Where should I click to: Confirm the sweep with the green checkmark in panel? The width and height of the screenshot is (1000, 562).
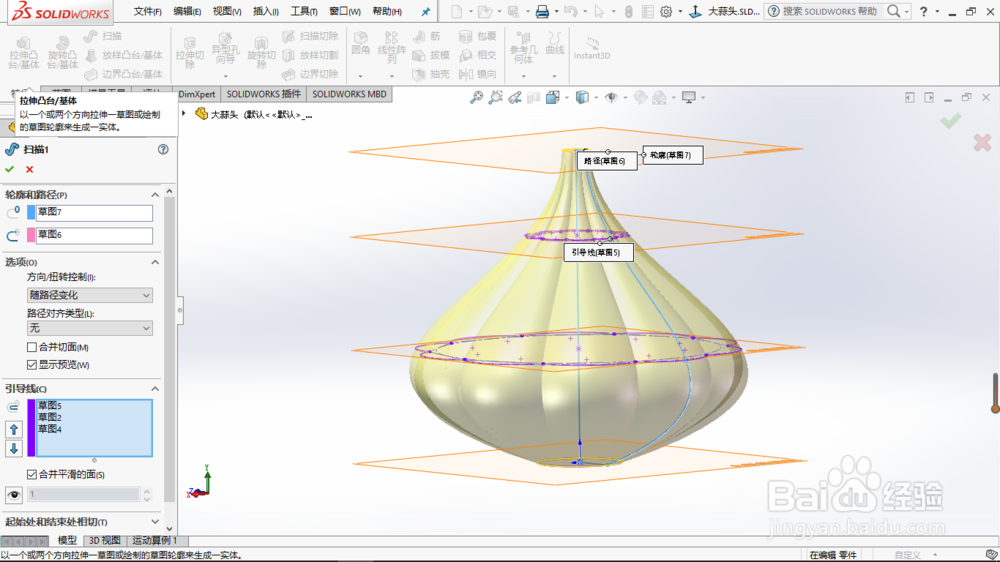point(10,169)
